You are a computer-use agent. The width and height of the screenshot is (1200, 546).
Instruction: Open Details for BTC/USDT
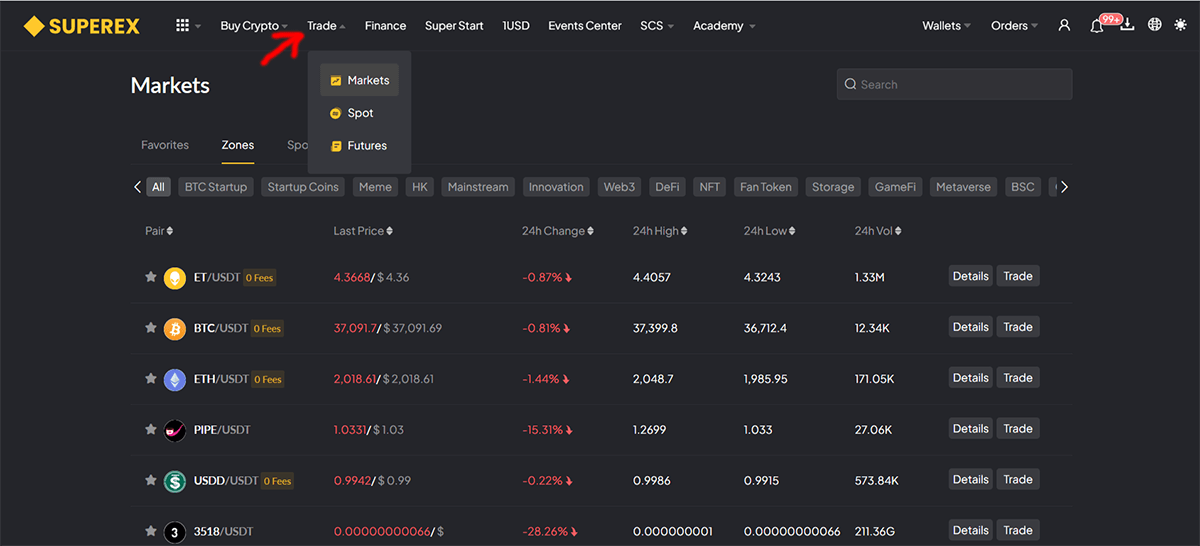pos(970,327)
